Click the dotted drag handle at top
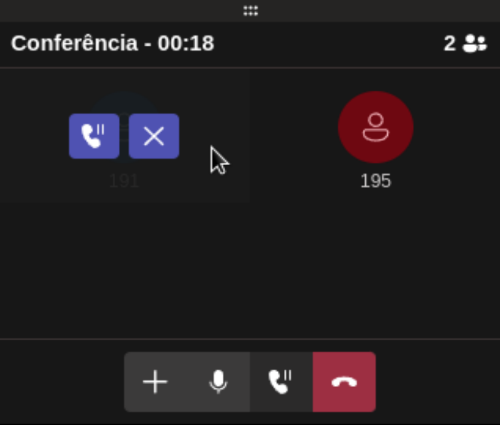 point(250,11)
